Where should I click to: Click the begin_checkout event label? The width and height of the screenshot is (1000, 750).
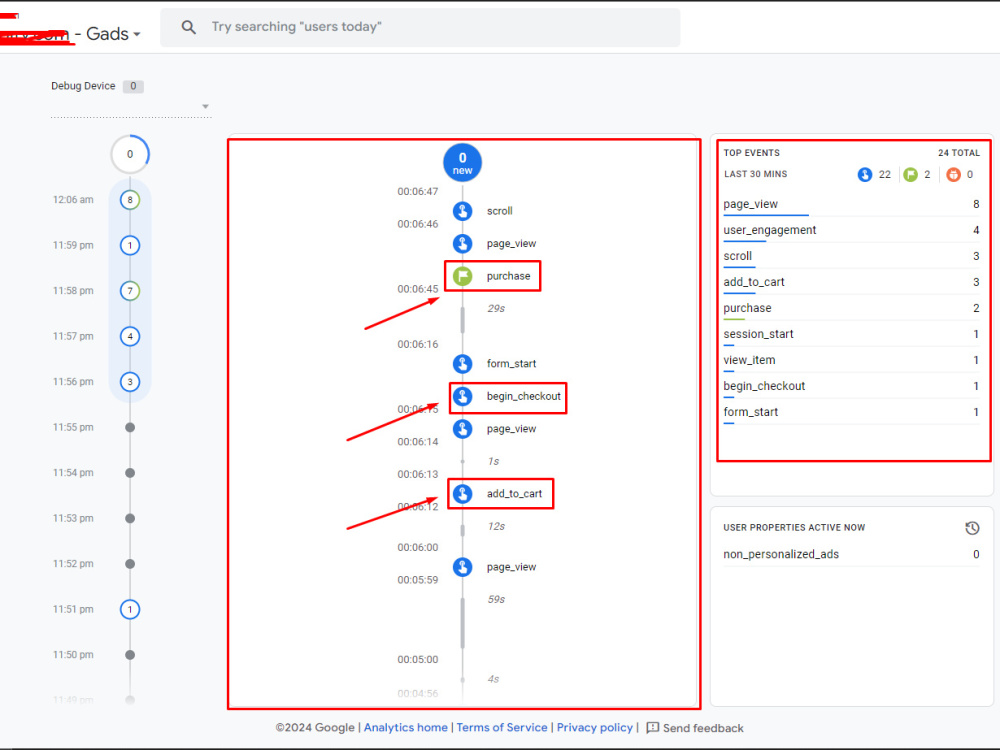(x=524, y=396)
